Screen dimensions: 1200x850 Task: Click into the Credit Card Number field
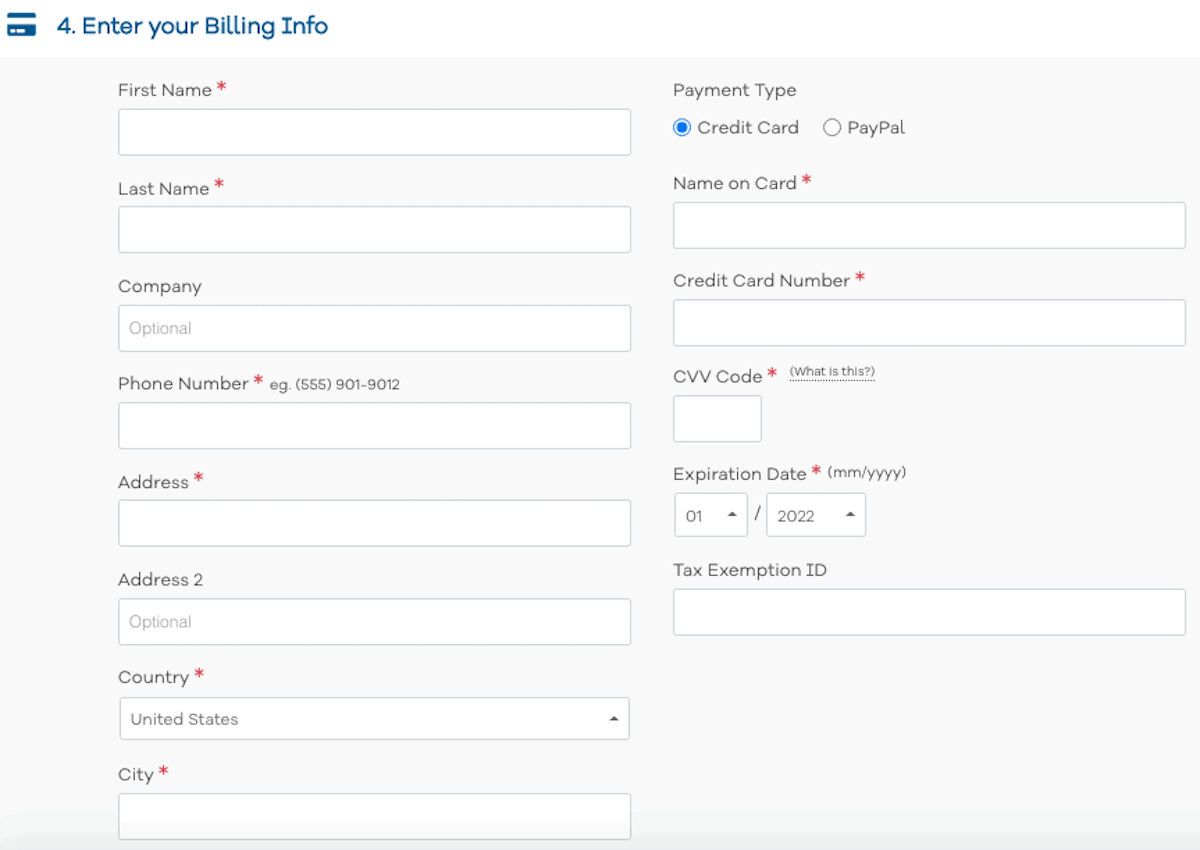click(928, 322)
